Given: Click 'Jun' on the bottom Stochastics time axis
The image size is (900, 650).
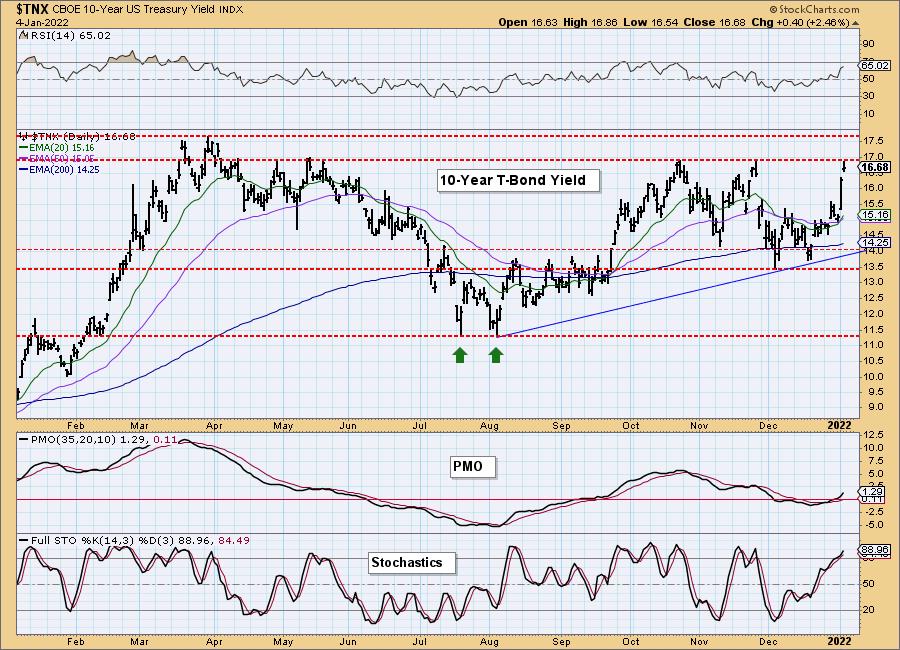Looking at the screenshot, I should point(348,641).
